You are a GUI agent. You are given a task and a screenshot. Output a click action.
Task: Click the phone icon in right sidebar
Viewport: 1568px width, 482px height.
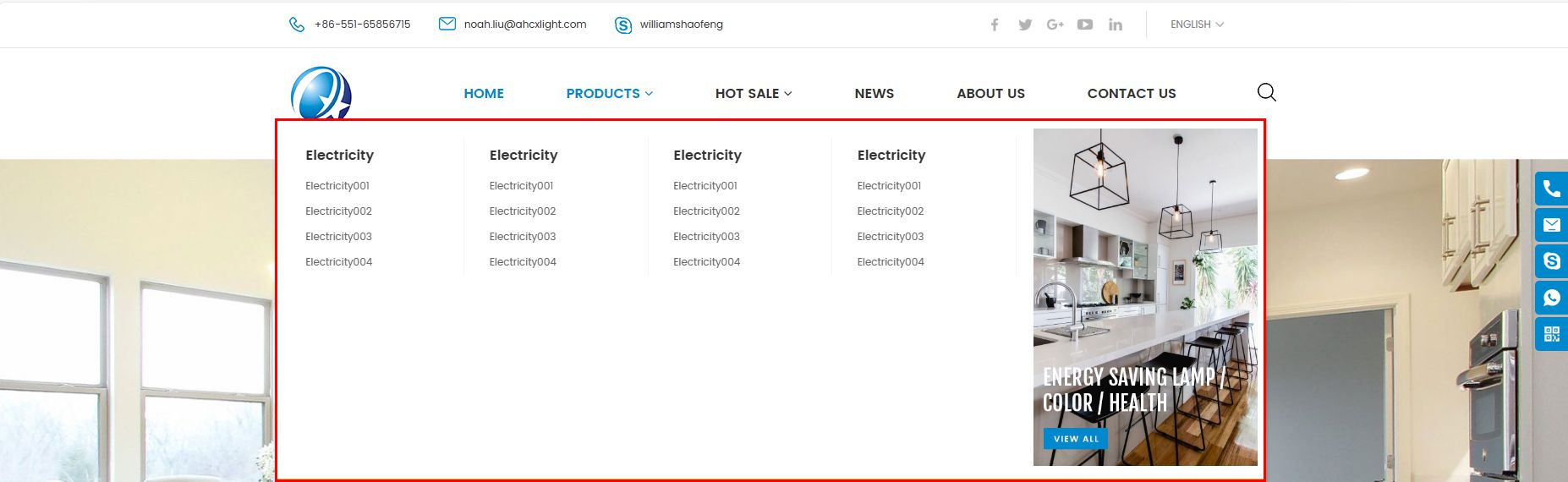pyautogui.click(x=1551, y=188)
